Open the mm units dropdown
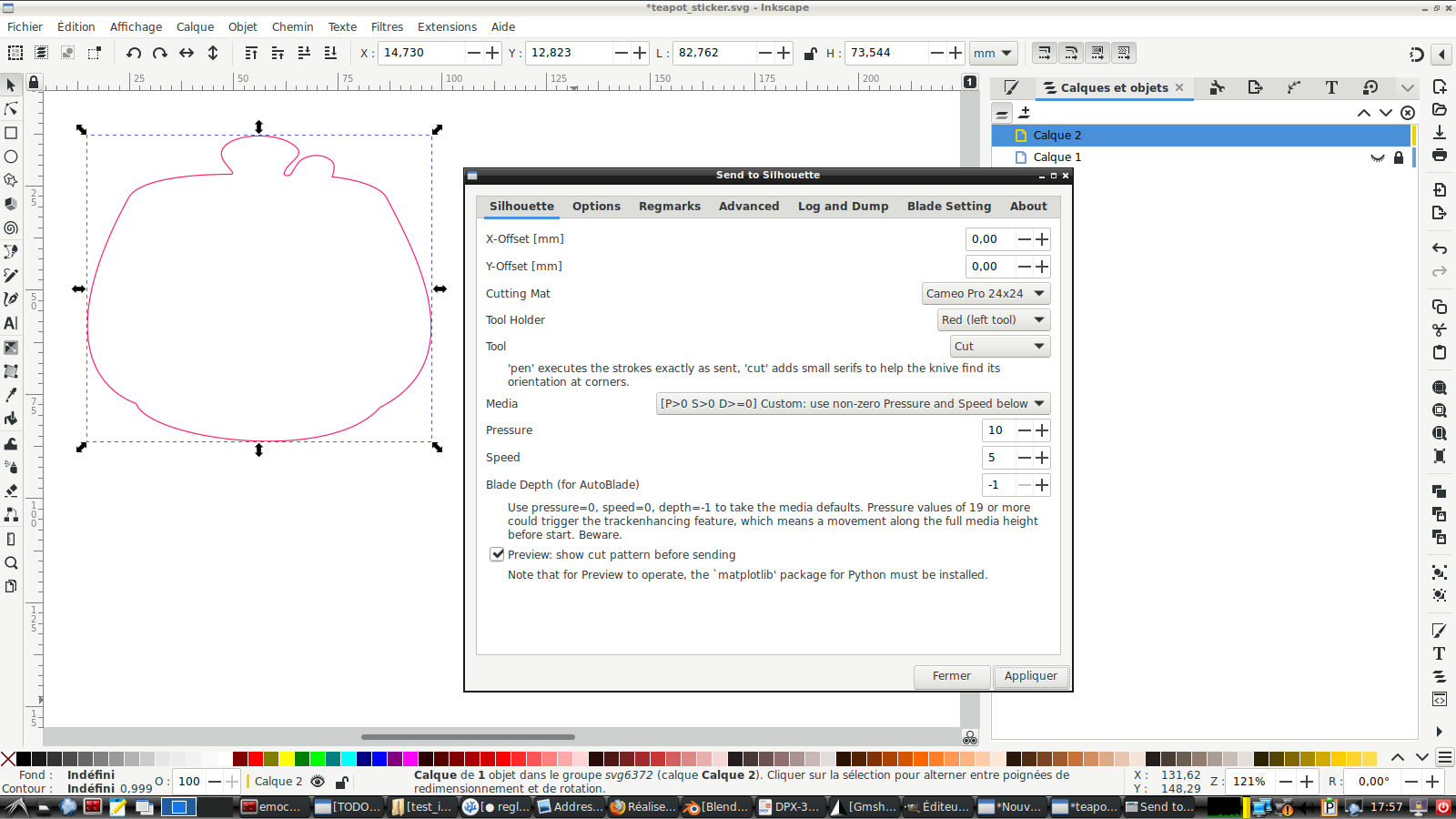Screen dimensions: 1456x819 pyautogui.click(x=993, y=53)
